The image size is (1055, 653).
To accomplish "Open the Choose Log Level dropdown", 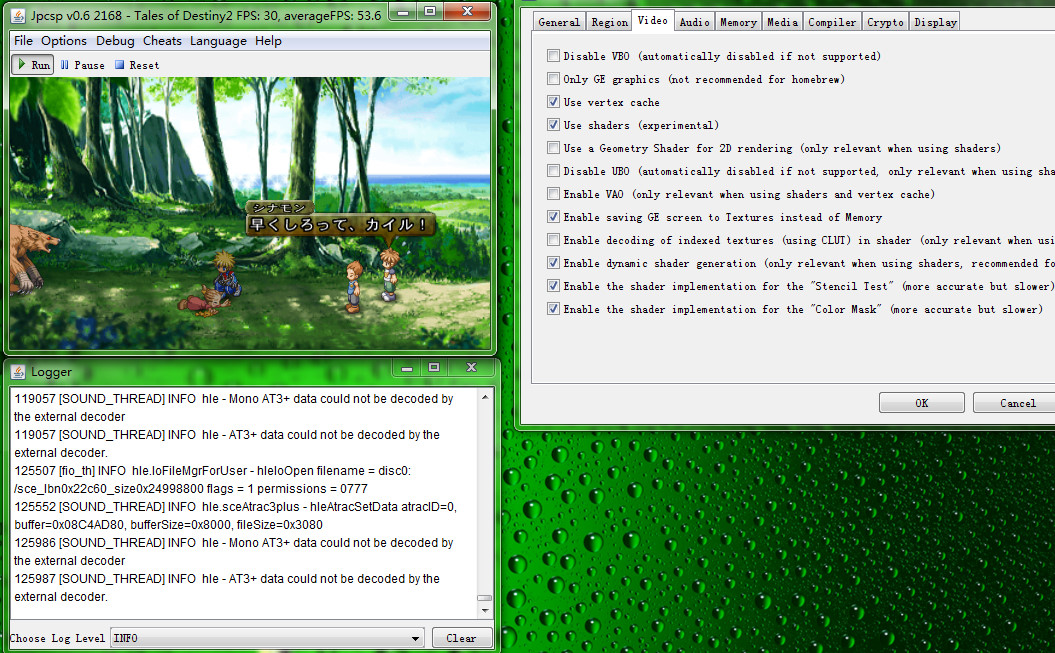I will click(x=267, y=638).
